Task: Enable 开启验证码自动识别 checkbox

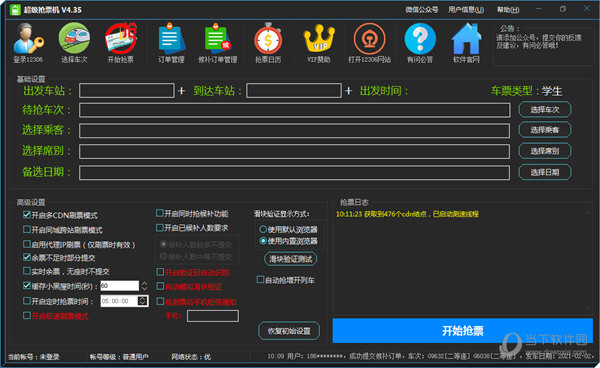Action: [x=160, y=272]
